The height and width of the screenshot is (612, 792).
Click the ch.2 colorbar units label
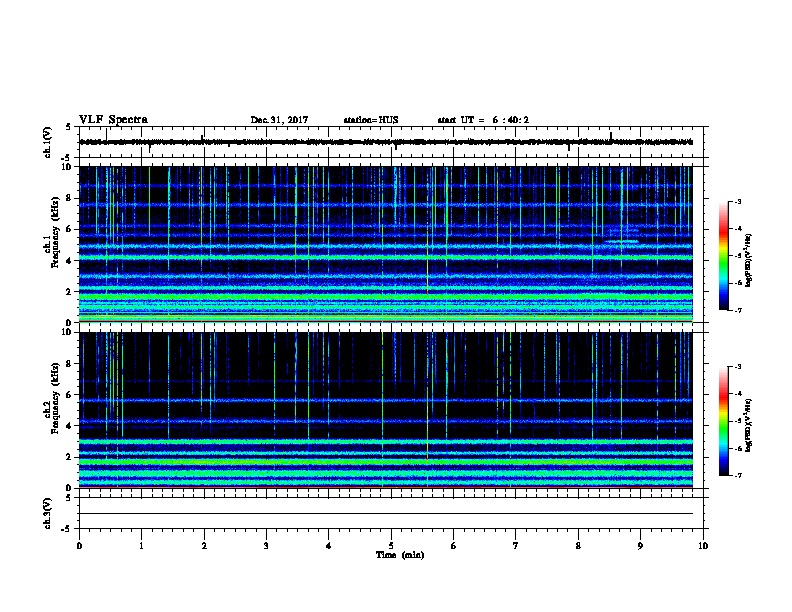tap(748, 425)
